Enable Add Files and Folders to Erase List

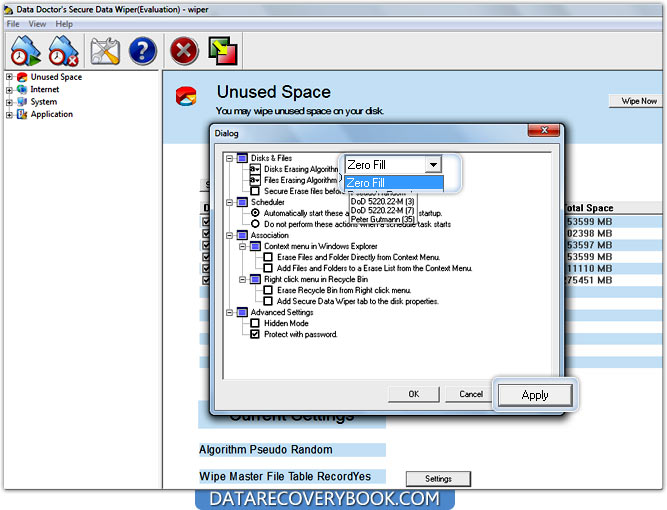268,268
